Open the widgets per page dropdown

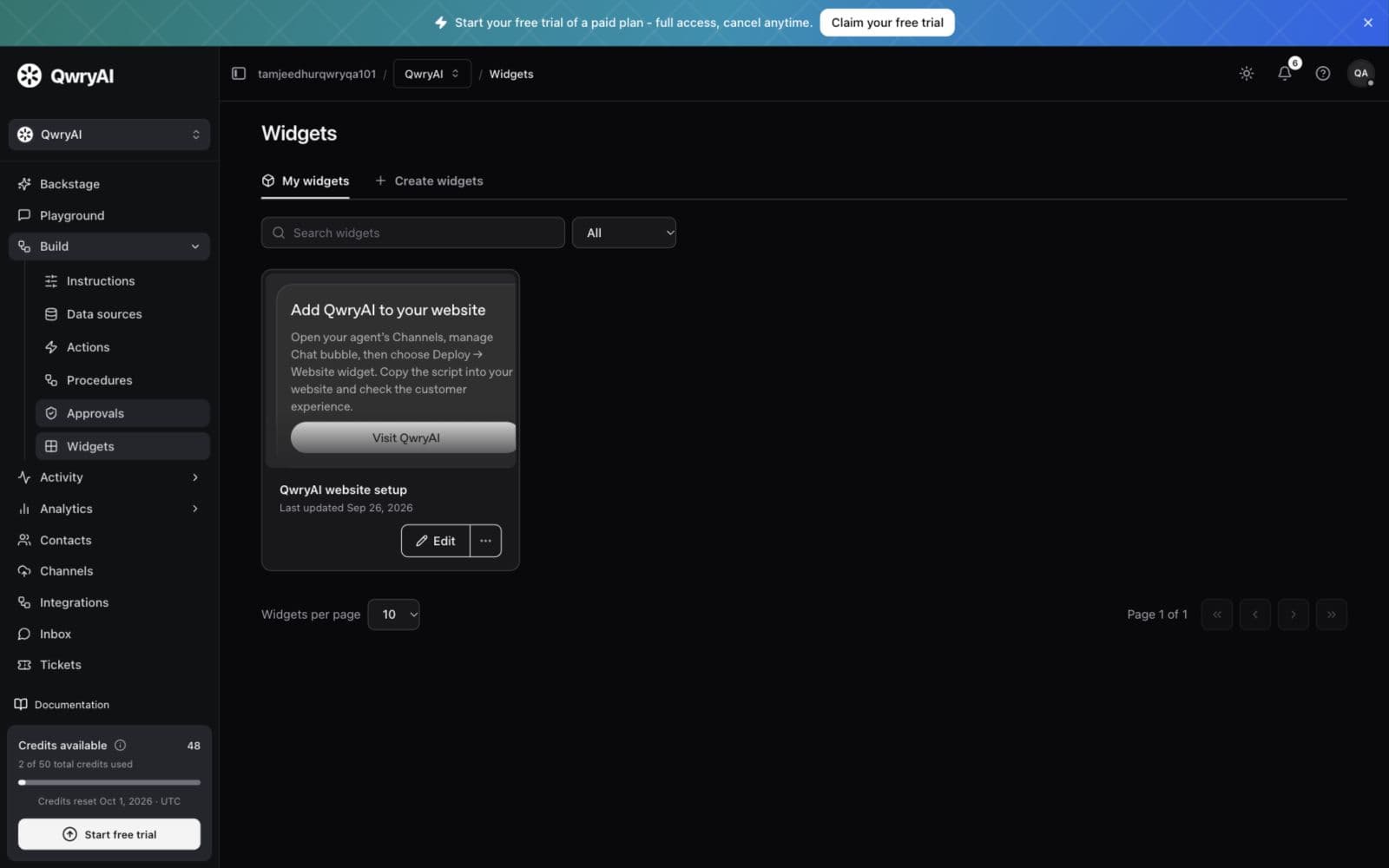[394, 615]
